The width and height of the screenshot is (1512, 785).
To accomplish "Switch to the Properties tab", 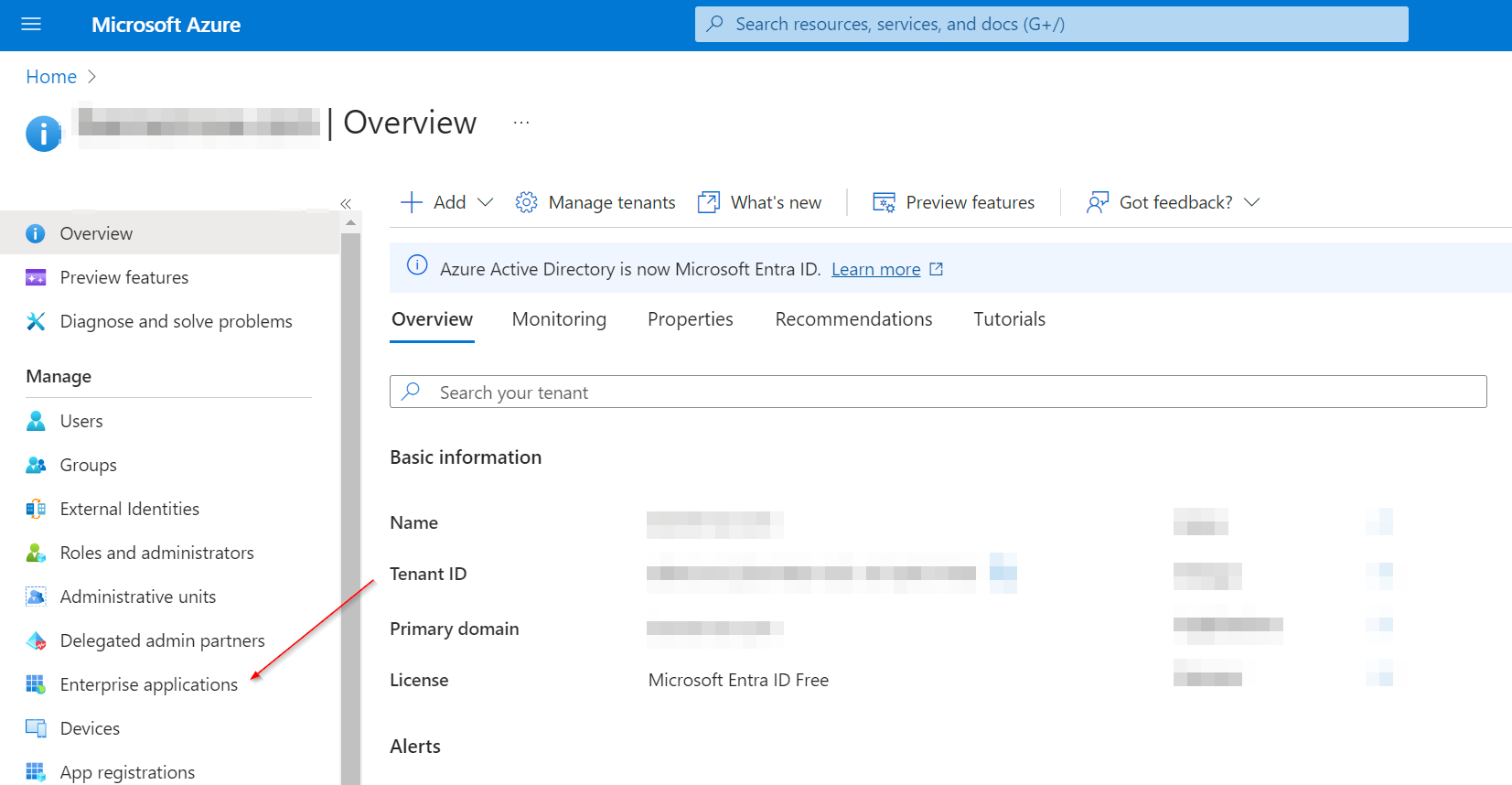I will coord(691,319).
